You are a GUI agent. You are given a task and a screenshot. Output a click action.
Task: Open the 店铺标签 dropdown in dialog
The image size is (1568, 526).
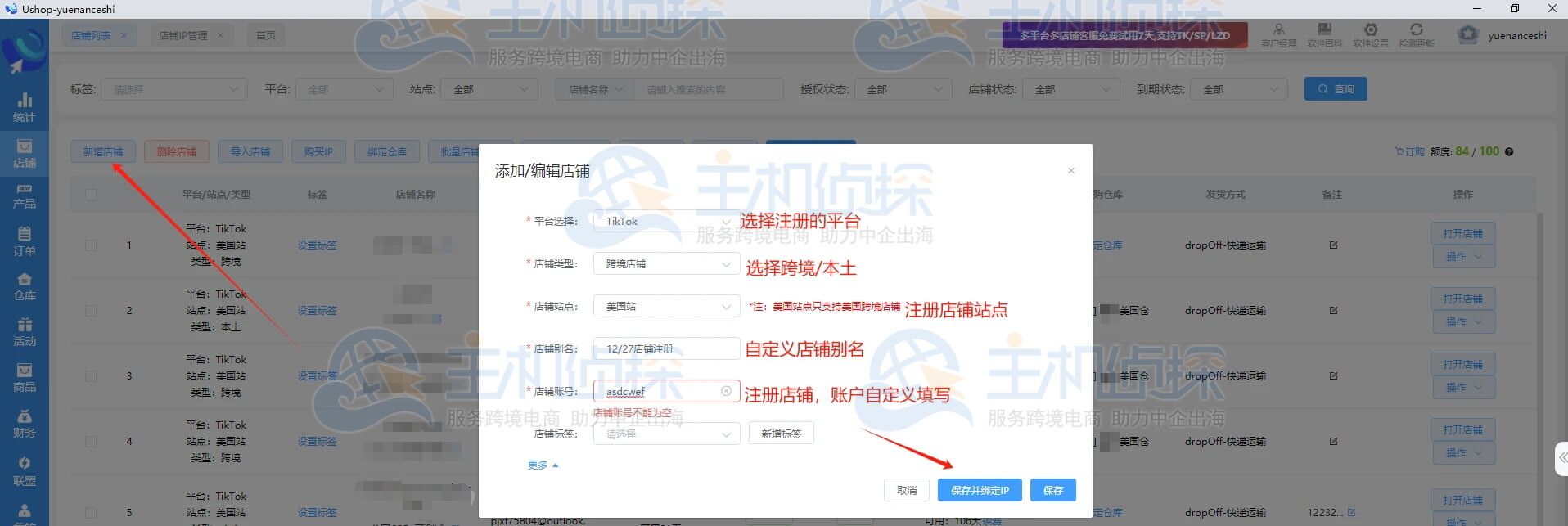pyautogui.click(x=666, y=434)
